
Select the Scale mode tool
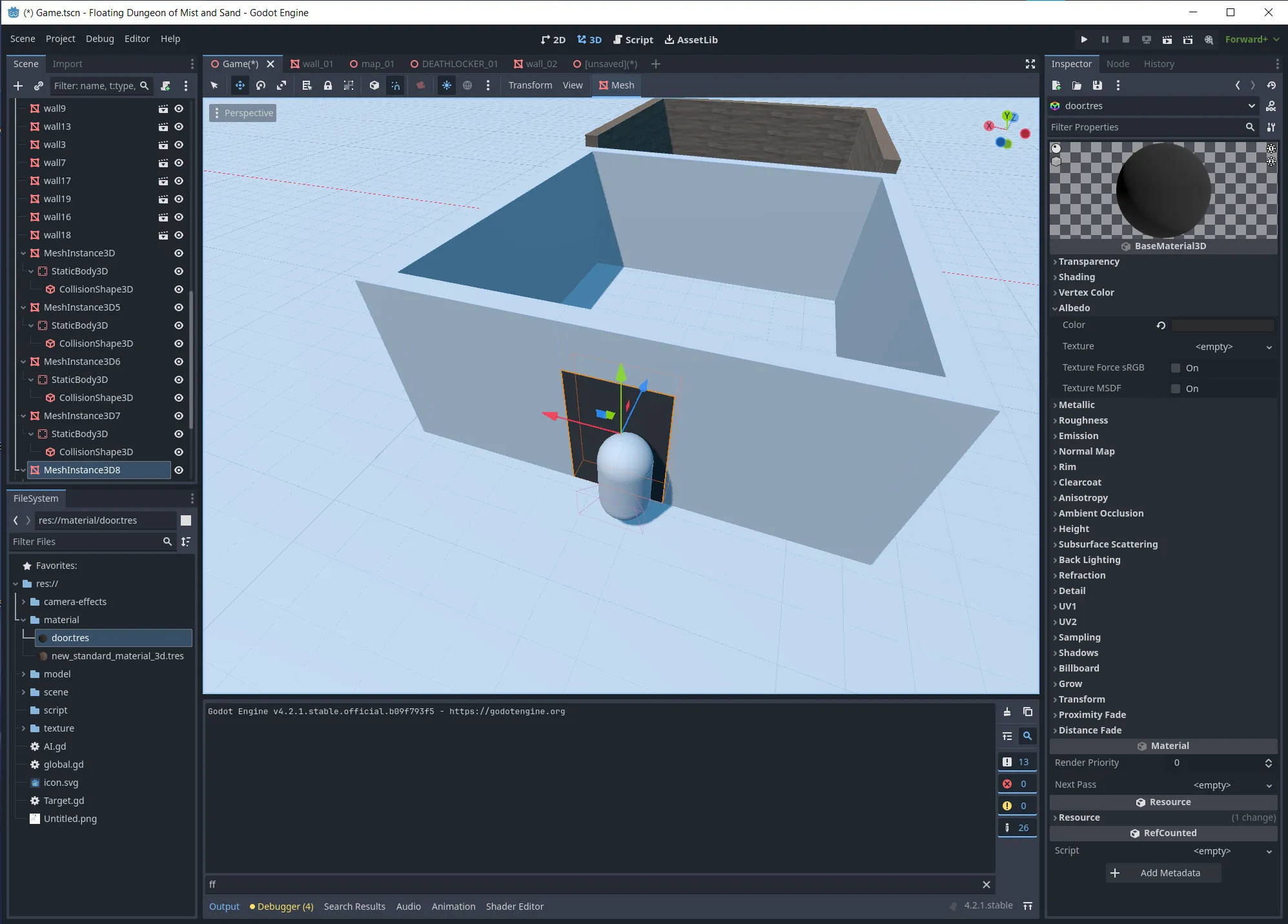pos(281,85)
